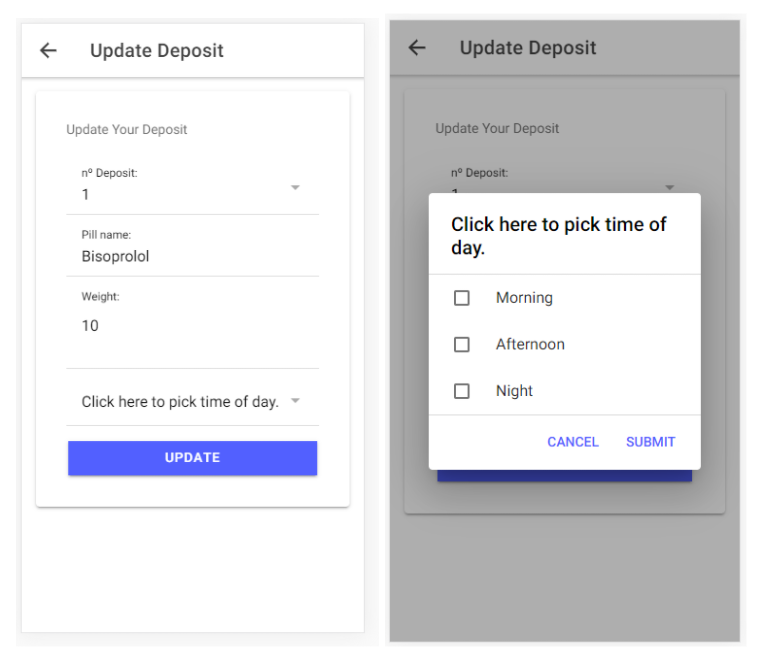The image size is (760, 664).
Task: Click the blue UPDATE button
Action: click(x=192, y=458)
